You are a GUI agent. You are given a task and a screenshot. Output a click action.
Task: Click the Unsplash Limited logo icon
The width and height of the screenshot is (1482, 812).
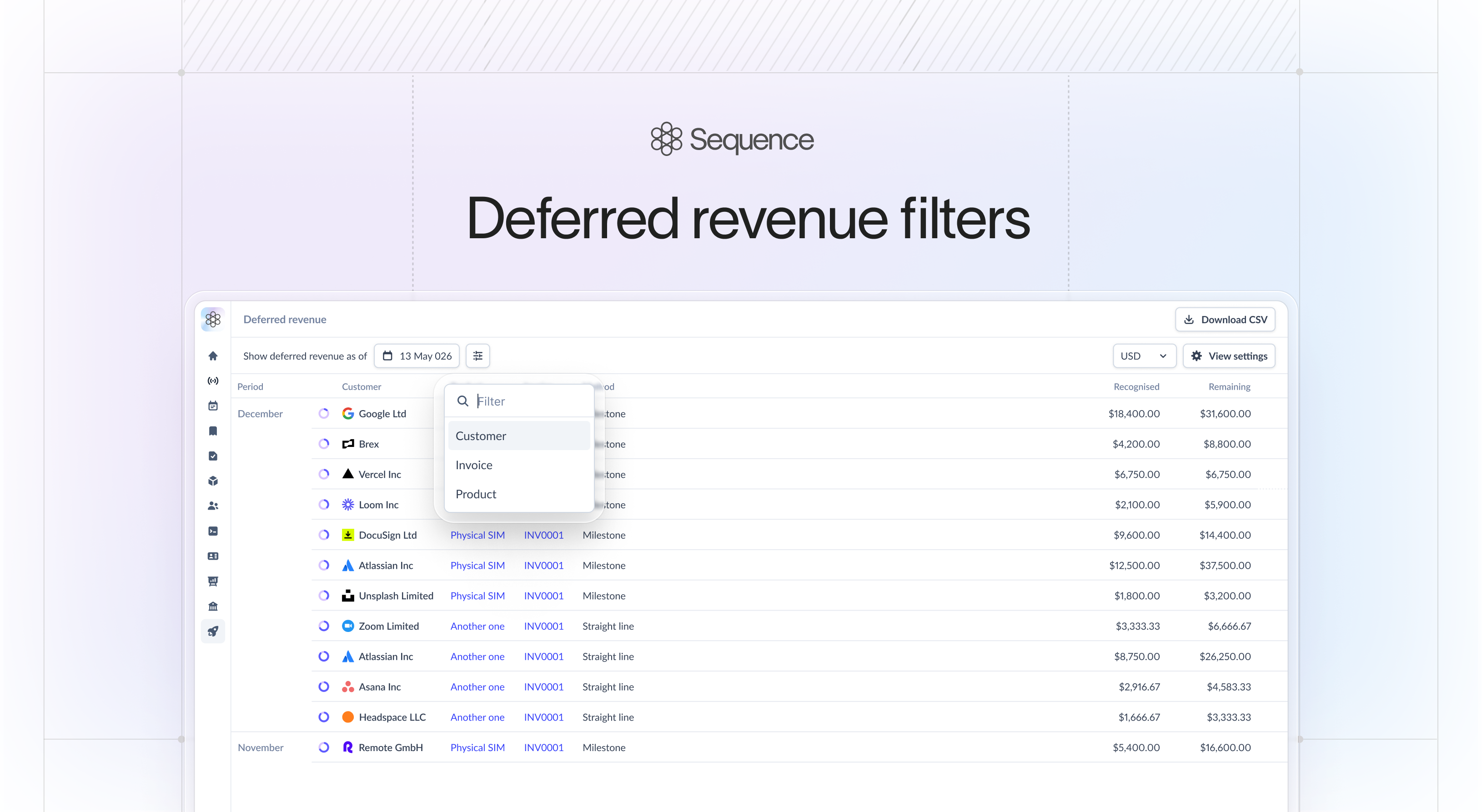point(348,596)
